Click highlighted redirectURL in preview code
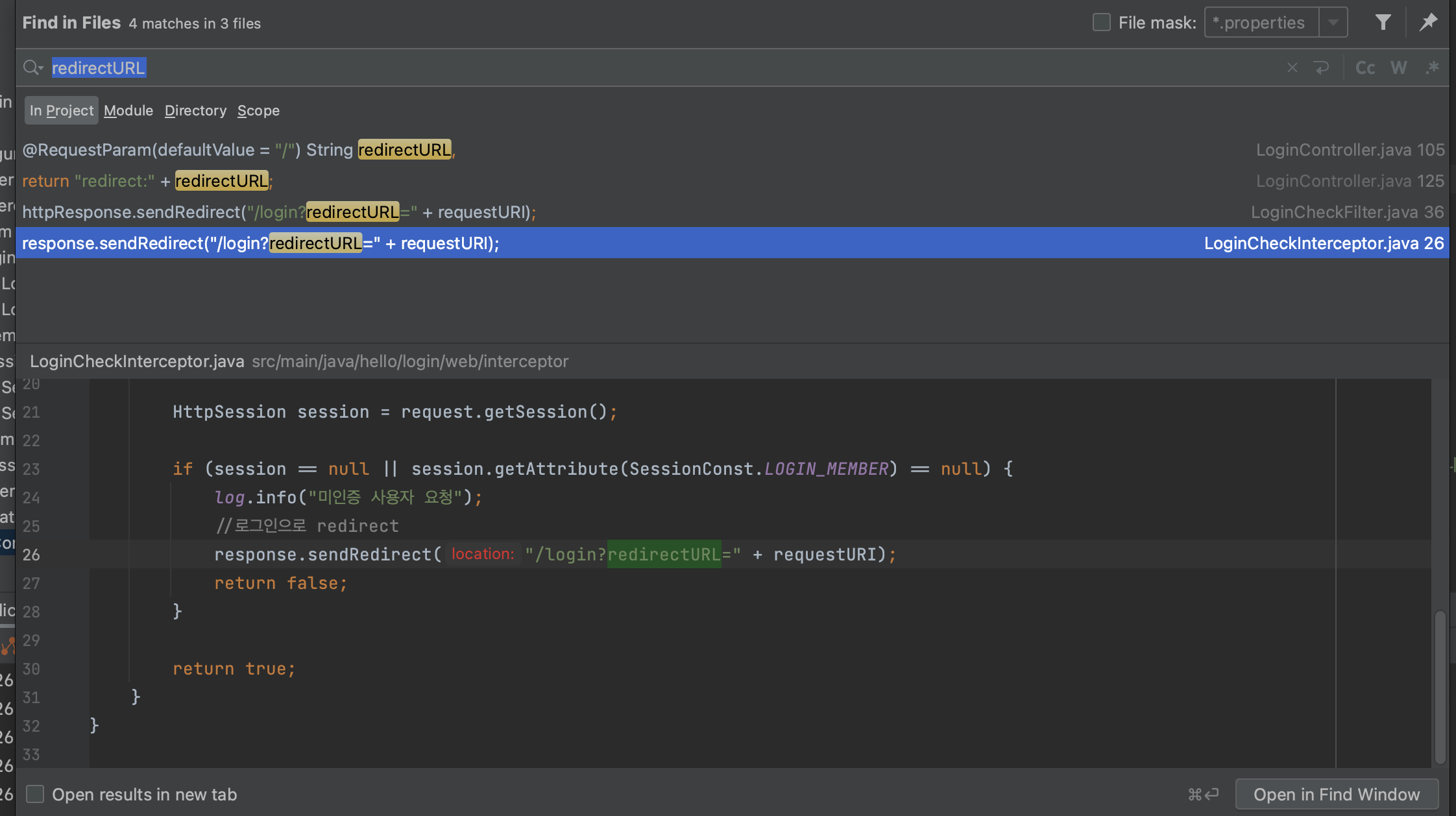 (x=664, y=554)
